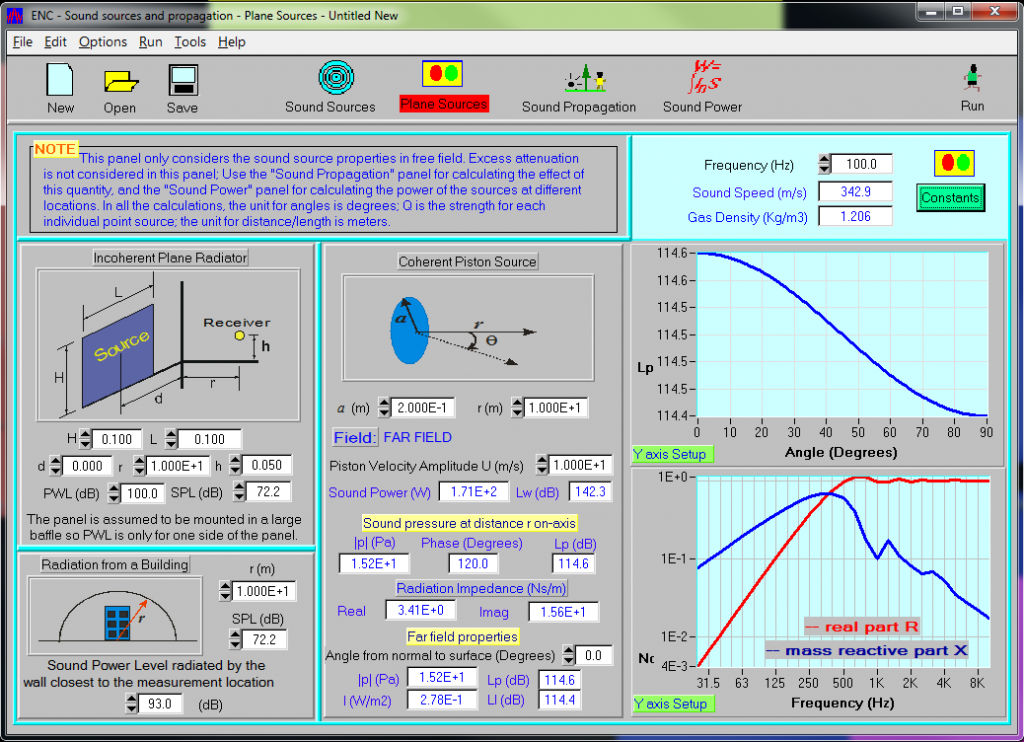This screenshot has height=742, width=1024.
Task: Adjust the Frequency (Hz) stepper arrows
Action: pos(825,164)
